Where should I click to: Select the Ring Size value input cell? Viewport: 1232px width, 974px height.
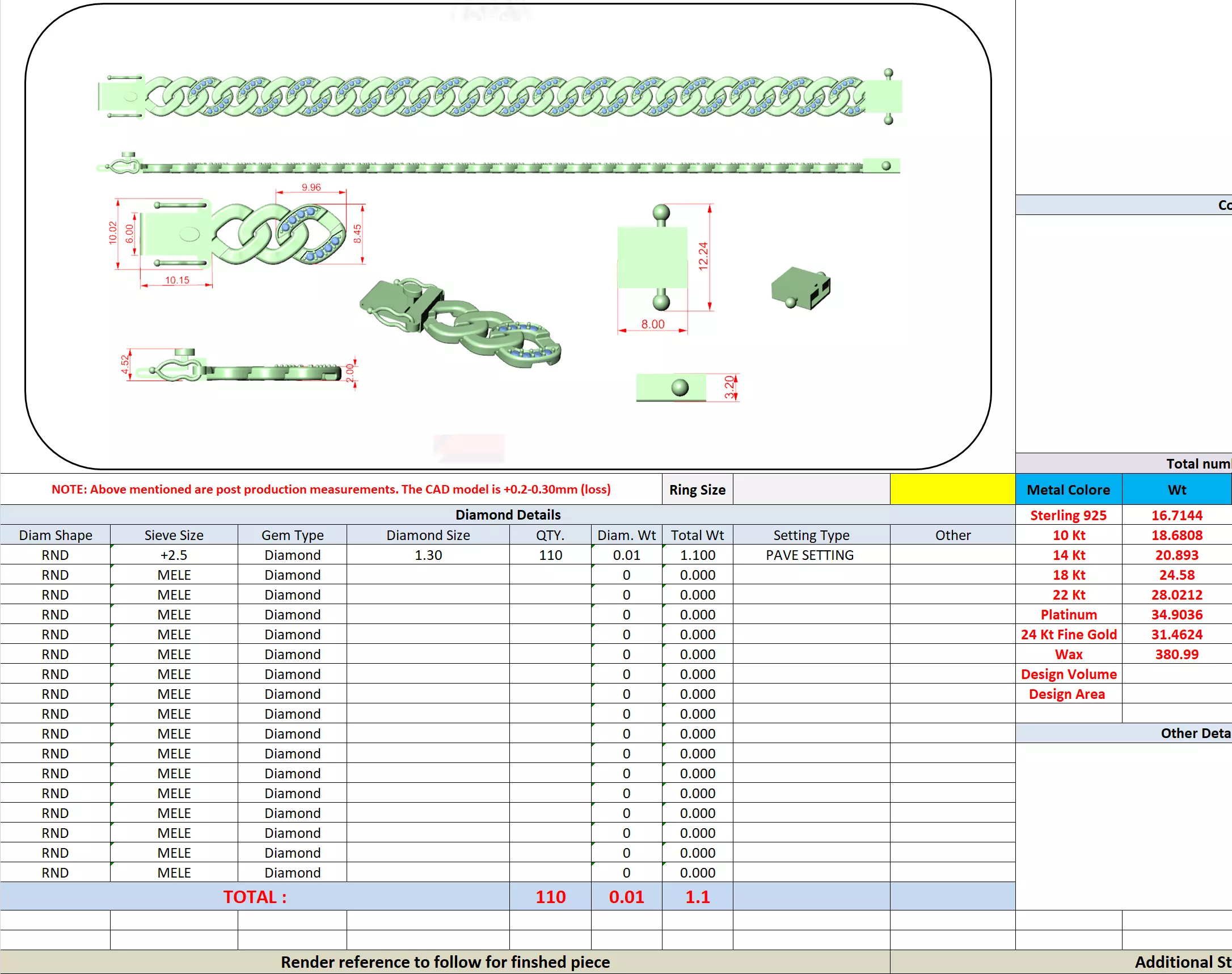point(811,490)
